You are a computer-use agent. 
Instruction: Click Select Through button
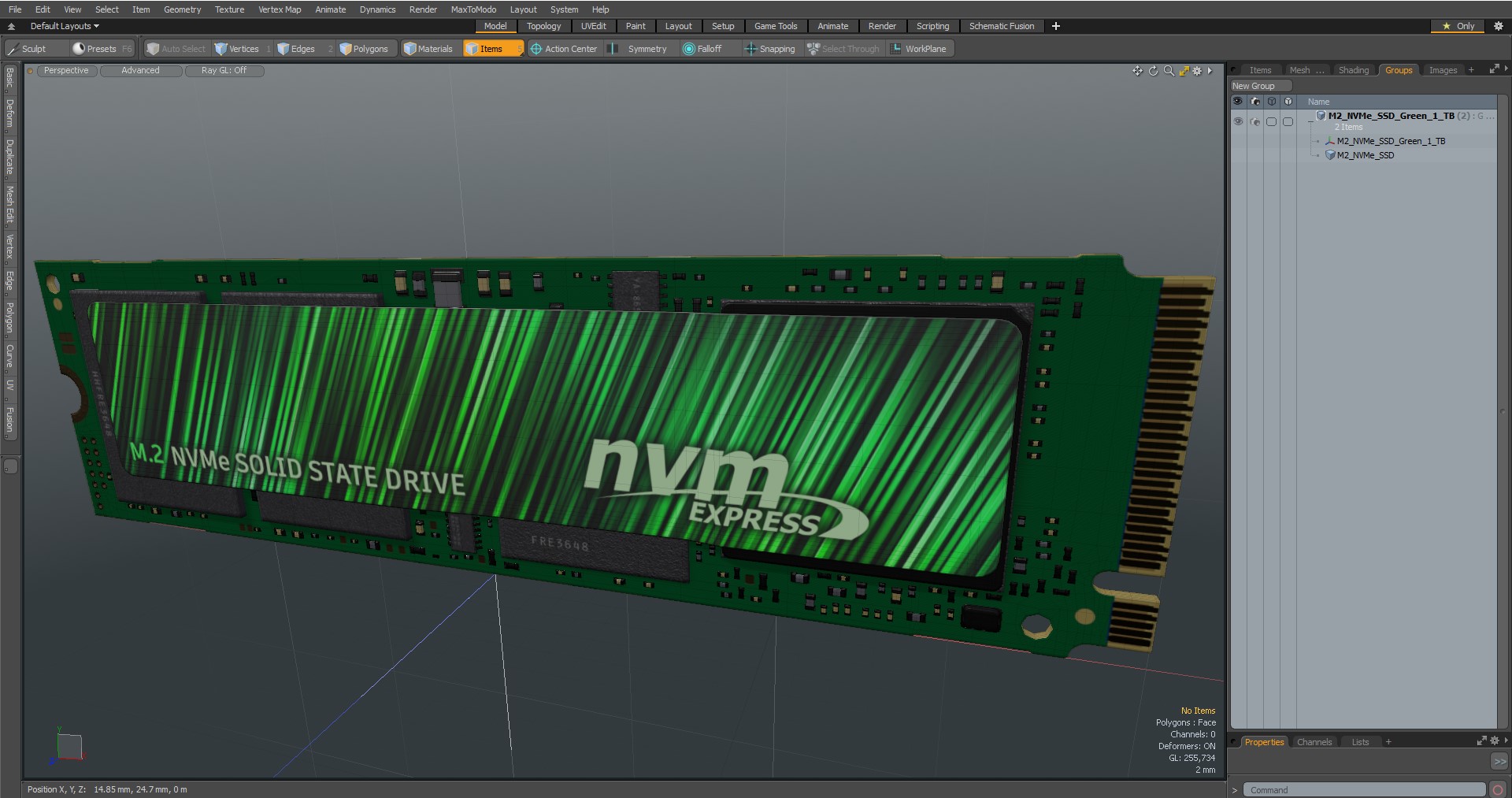[x=843, y=49]
